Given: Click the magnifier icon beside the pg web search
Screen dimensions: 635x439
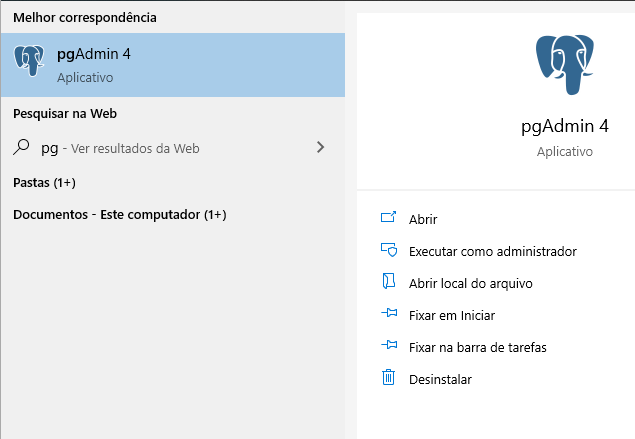Looking at the screenshot, I should point(21,148).
